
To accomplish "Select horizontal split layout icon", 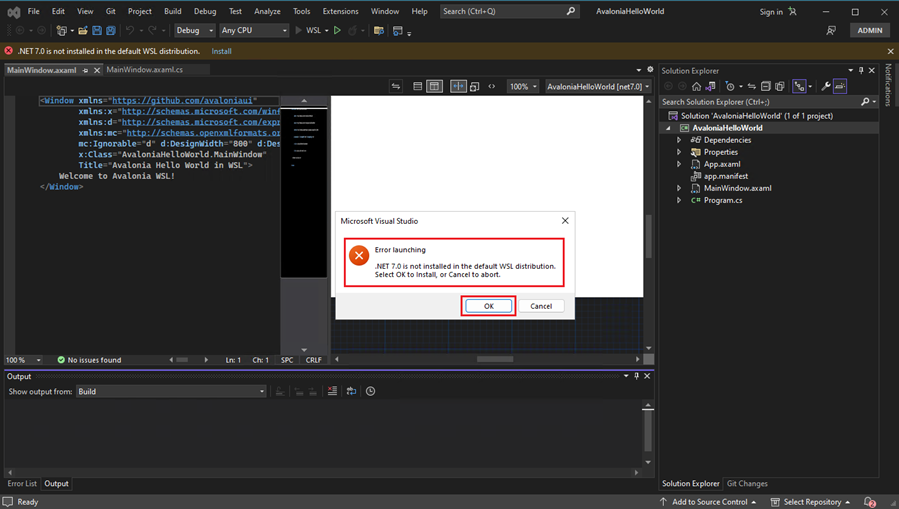I will pyautogui.click(x=417, y=87).
